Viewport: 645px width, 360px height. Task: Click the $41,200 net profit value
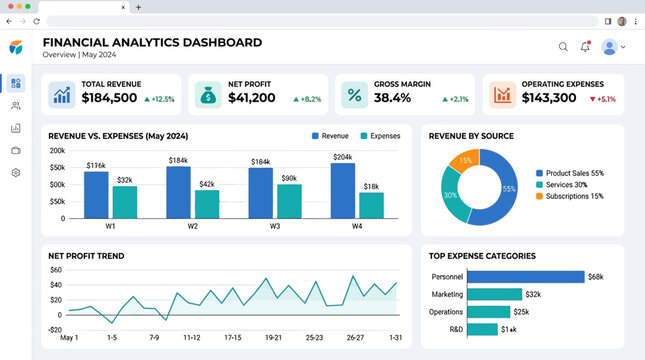click(252, 98)
